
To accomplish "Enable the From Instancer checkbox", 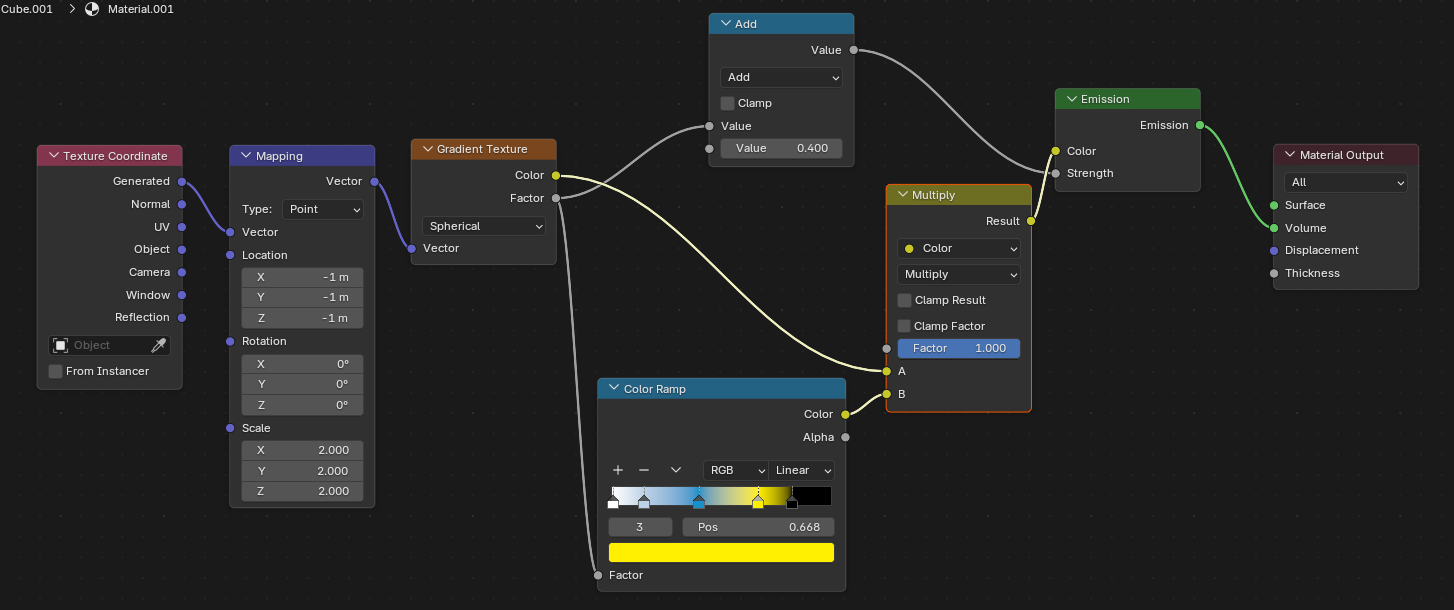I will point(56,371).
